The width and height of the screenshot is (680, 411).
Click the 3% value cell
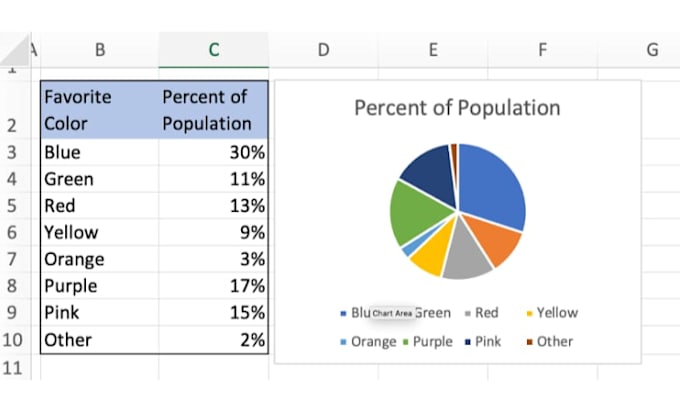[213, 259]
